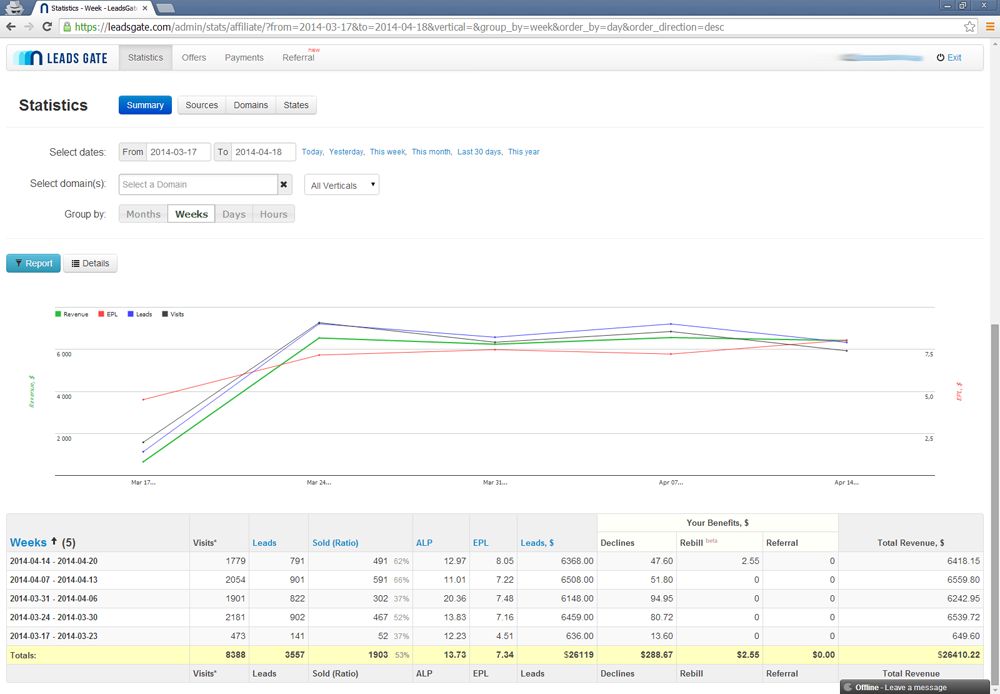Switch to the States tab
Viewport: 1000px width, 694px height.
(x=296, y=105)
